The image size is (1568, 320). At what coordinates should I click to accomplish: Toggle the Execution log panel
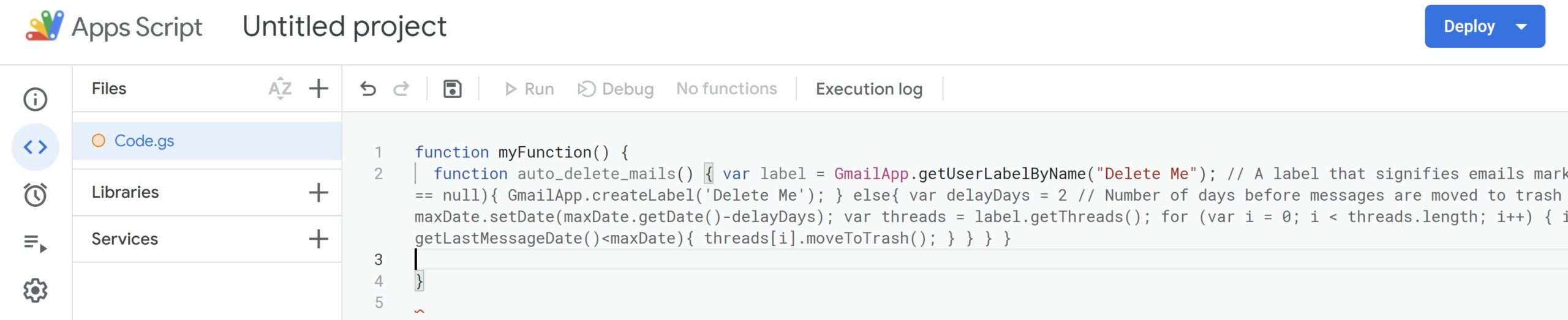coord(869,89)
